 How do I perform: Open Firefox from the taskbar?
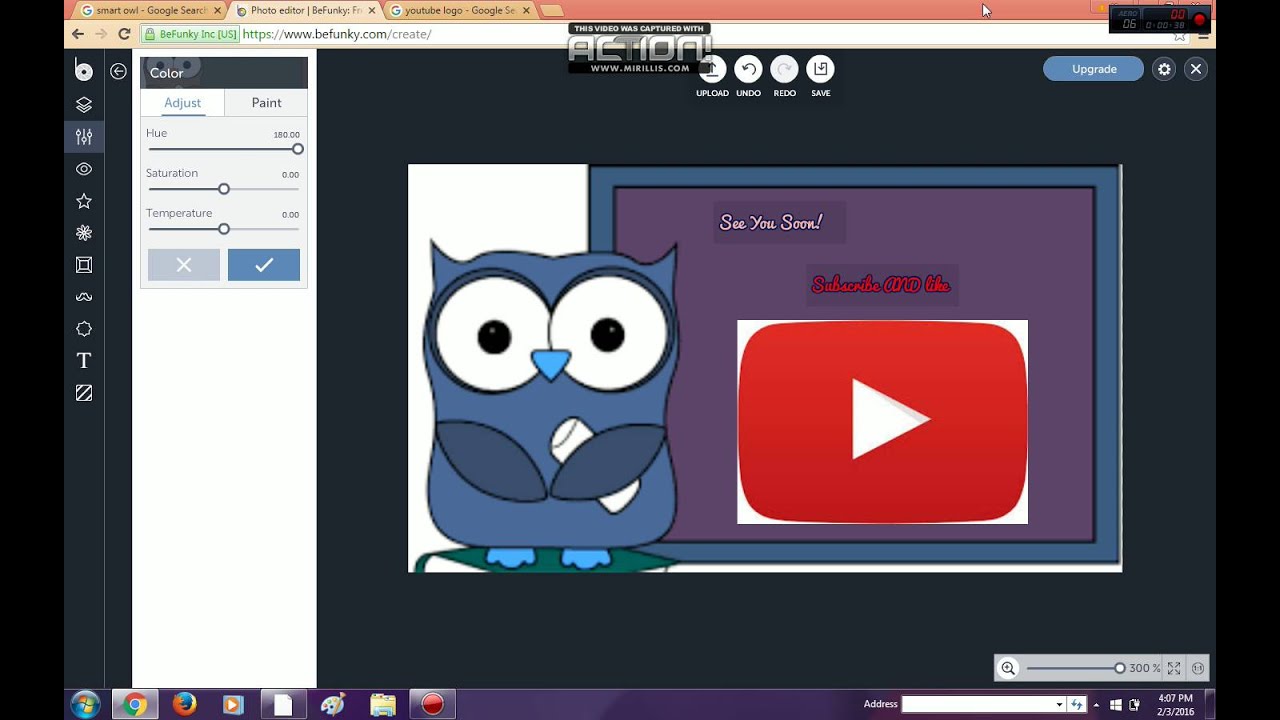(x=184, y=705)
